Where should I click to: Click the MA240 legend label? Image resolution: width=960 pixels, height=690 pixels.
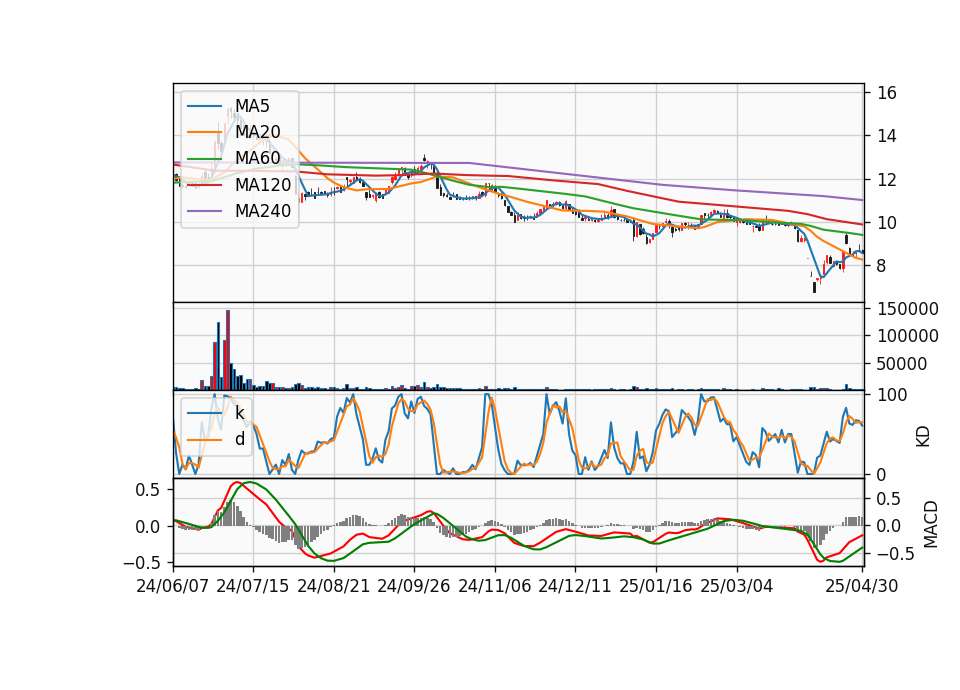pos(263,211)
